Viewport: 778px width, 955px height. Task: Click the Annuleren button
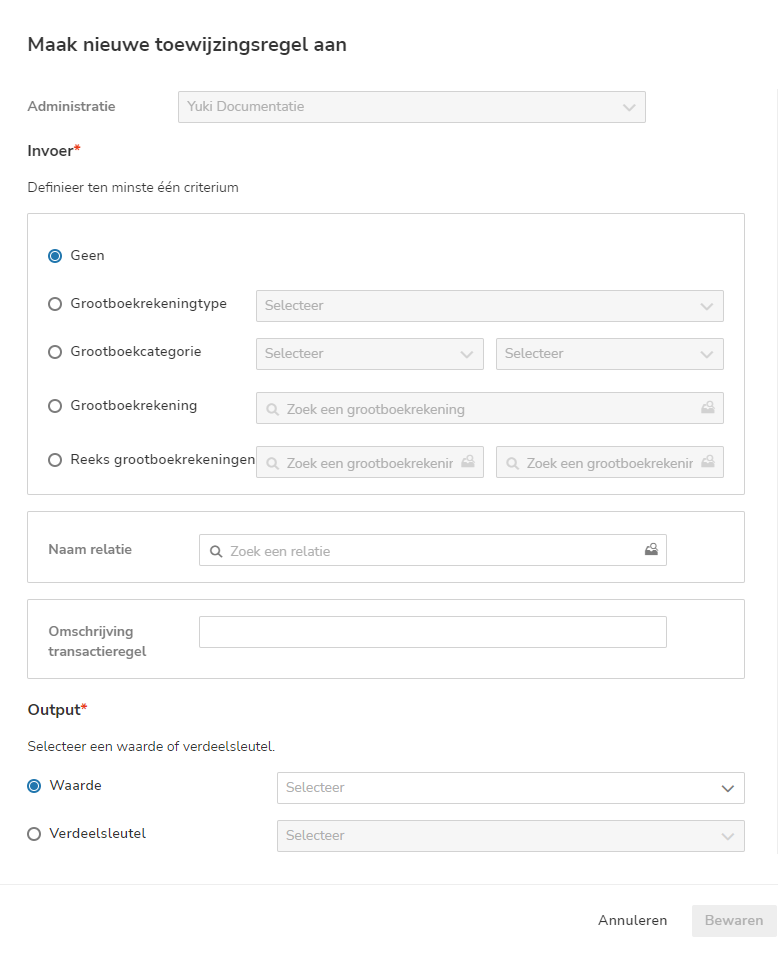tap(632, 921)
